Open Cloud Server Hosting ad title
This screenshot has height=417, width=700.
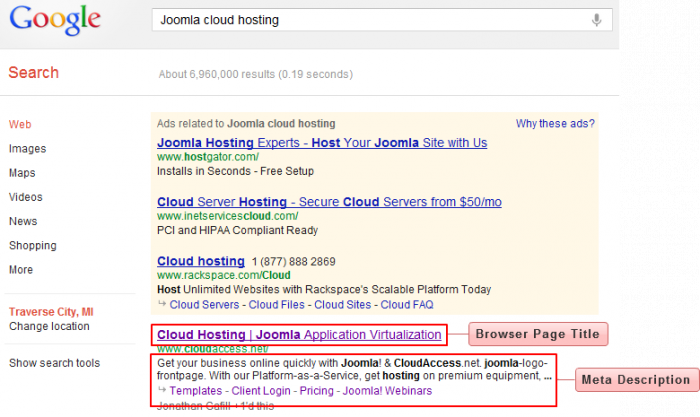point(329,202)
